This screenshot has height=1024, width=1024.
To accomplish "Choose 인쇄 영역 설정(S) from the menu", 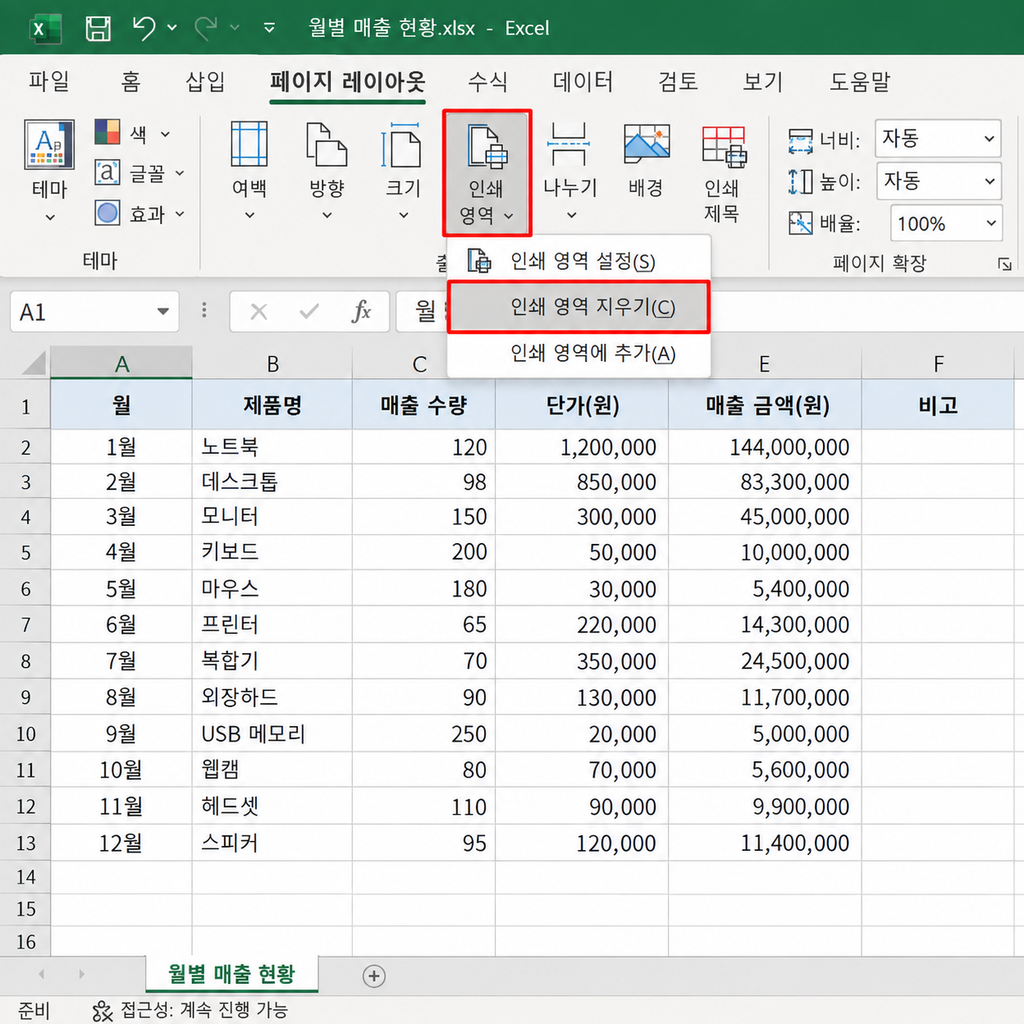I will click(579, 261).
